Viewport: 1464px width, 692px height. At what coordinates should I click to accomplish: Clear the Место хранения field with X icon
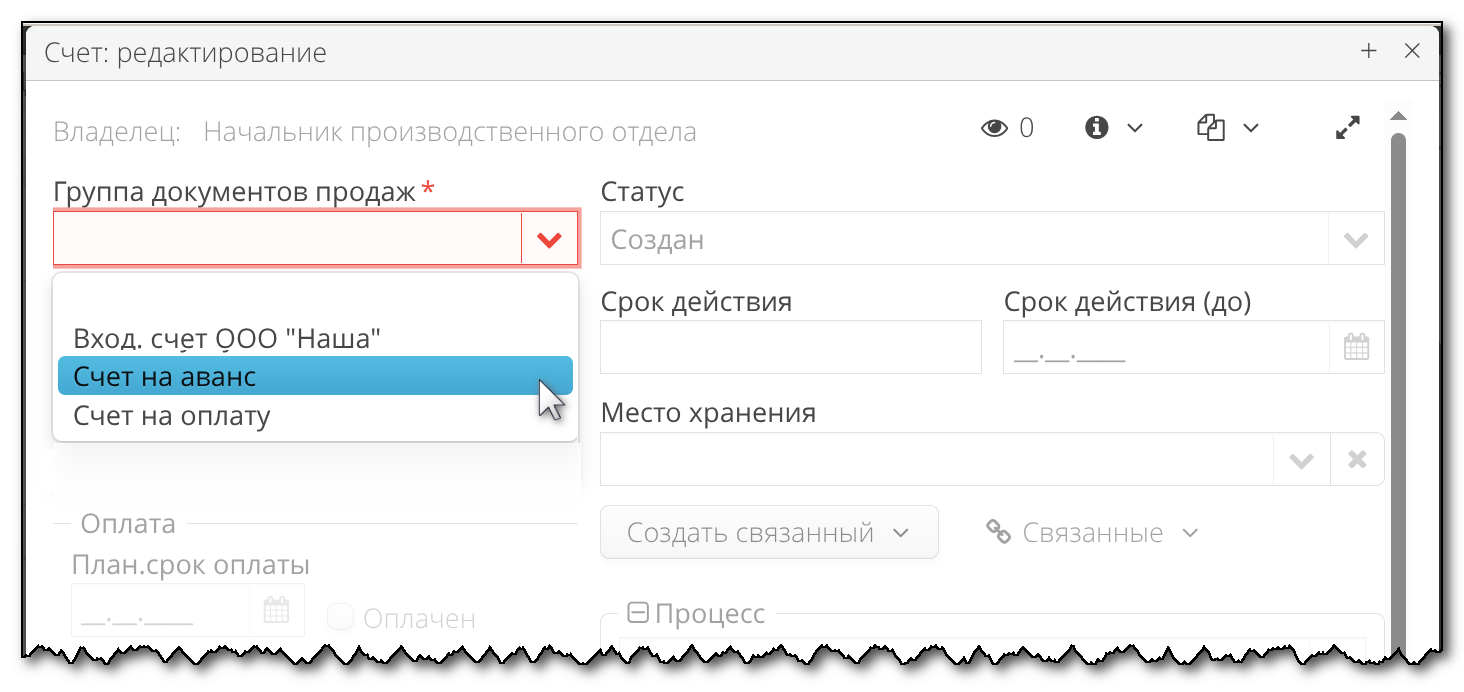pos(1356,459)
